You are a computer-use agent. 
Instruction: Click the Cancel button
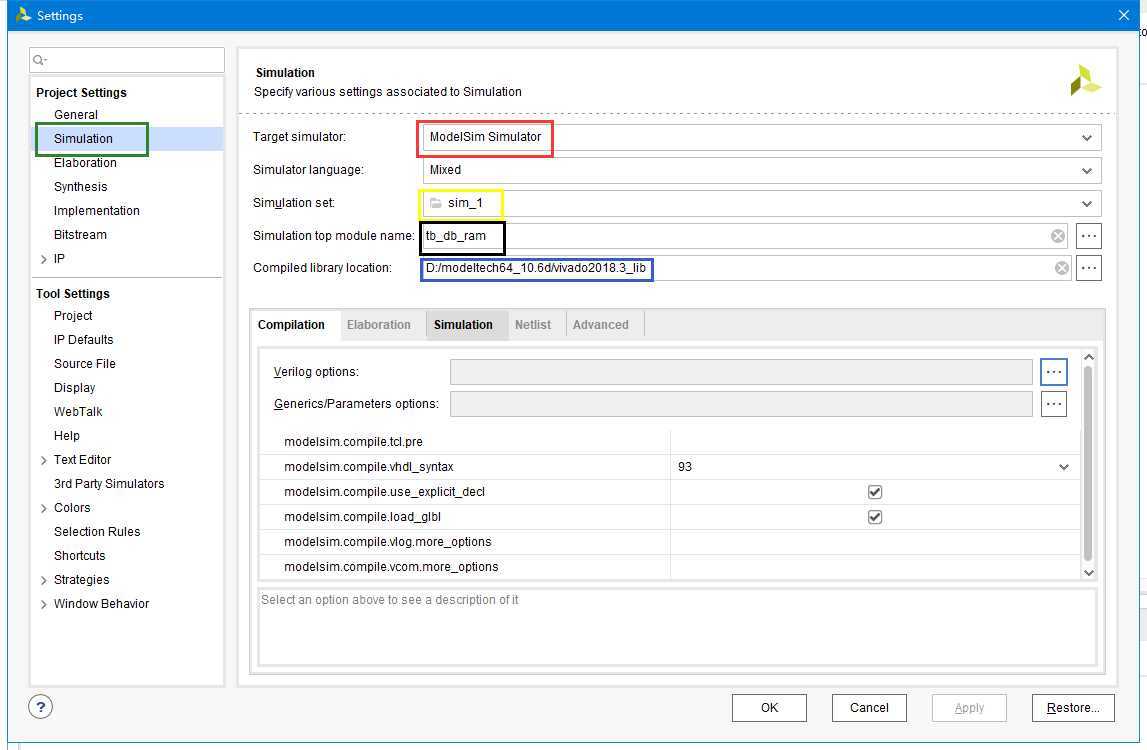tap(869, 708)
